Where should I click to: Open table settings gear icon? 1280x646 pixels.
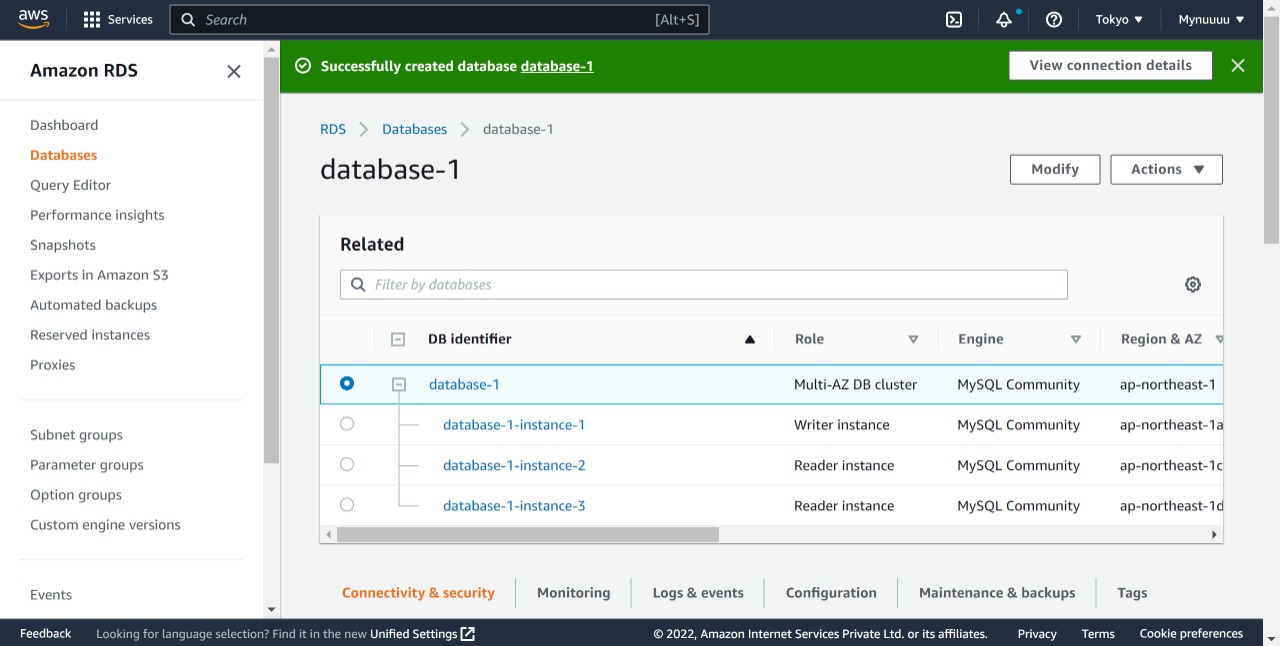[x=1193, y=284]
